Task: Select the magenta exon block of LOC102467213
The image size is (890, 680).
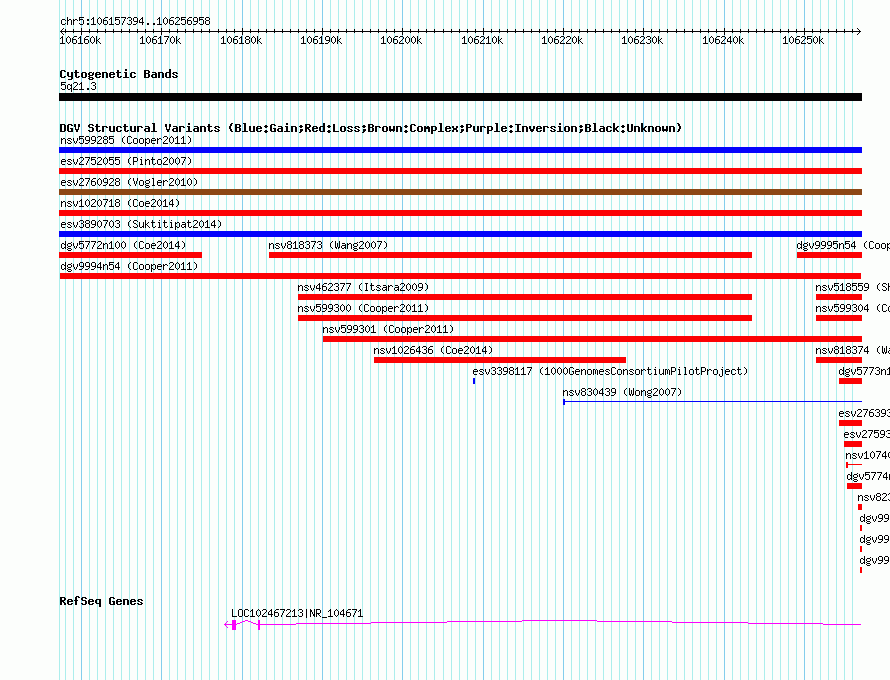Action: tap(234, 625)
